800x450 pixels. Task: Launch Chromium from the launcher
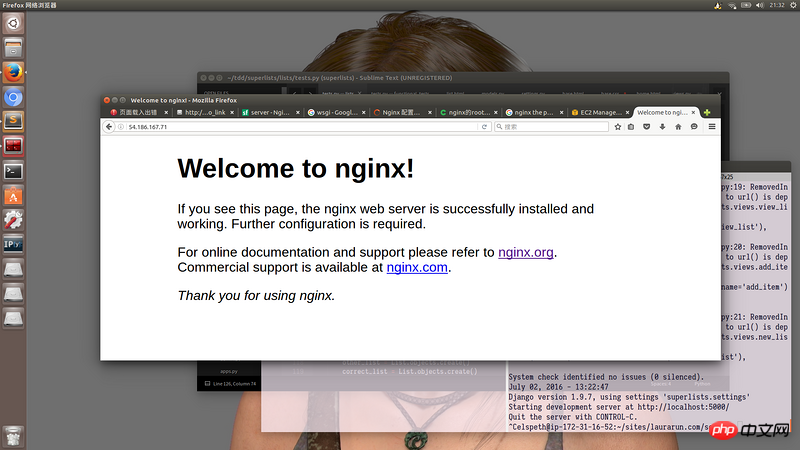click(13, 97)
